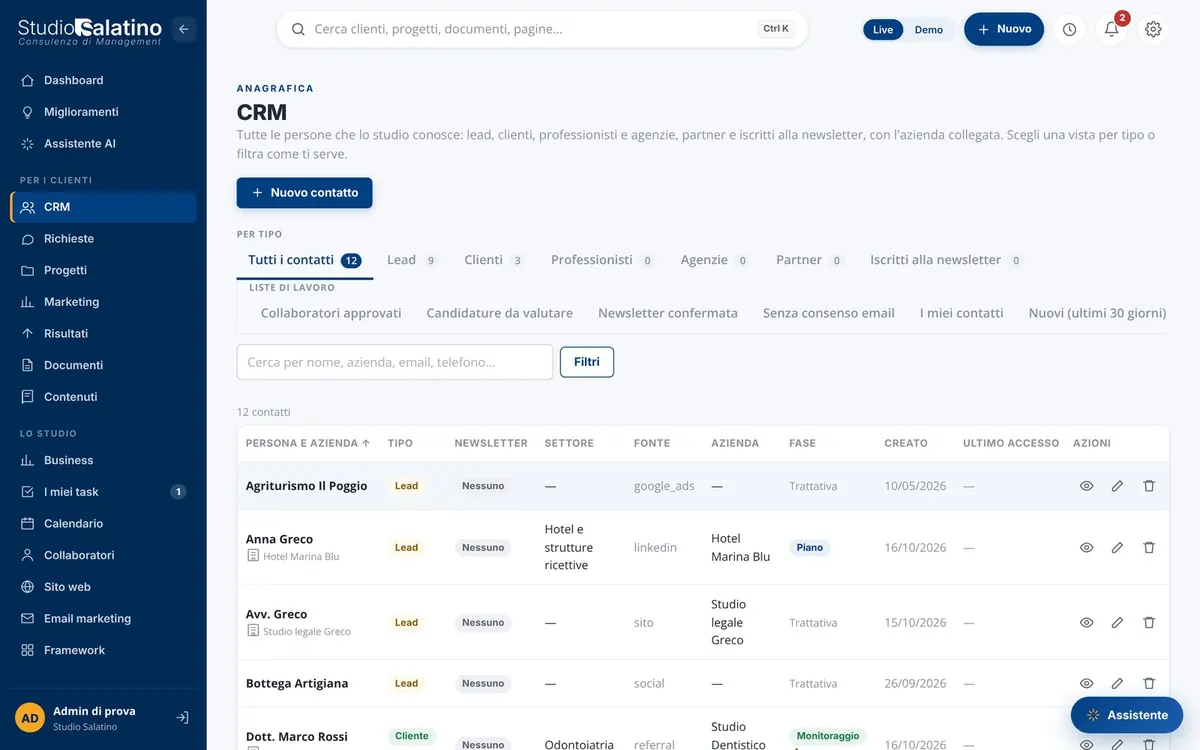Delete Agriturismo Il Poggio with trash icon
Image resolution: width=1200 pixels, height=750 pixels.
tap(1149, 486)
